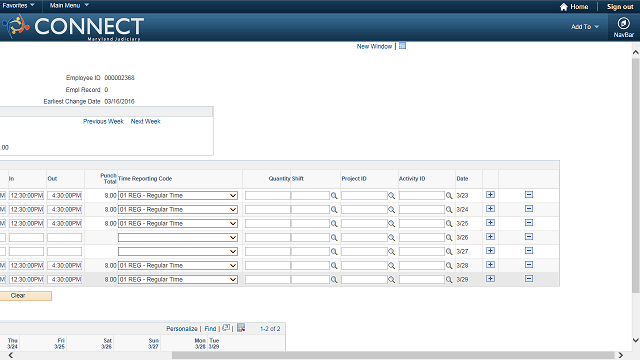Screen dimensions: 640x360
Task: Delete the 3/24 row with minus icon
Action: (x=529, y=209)
